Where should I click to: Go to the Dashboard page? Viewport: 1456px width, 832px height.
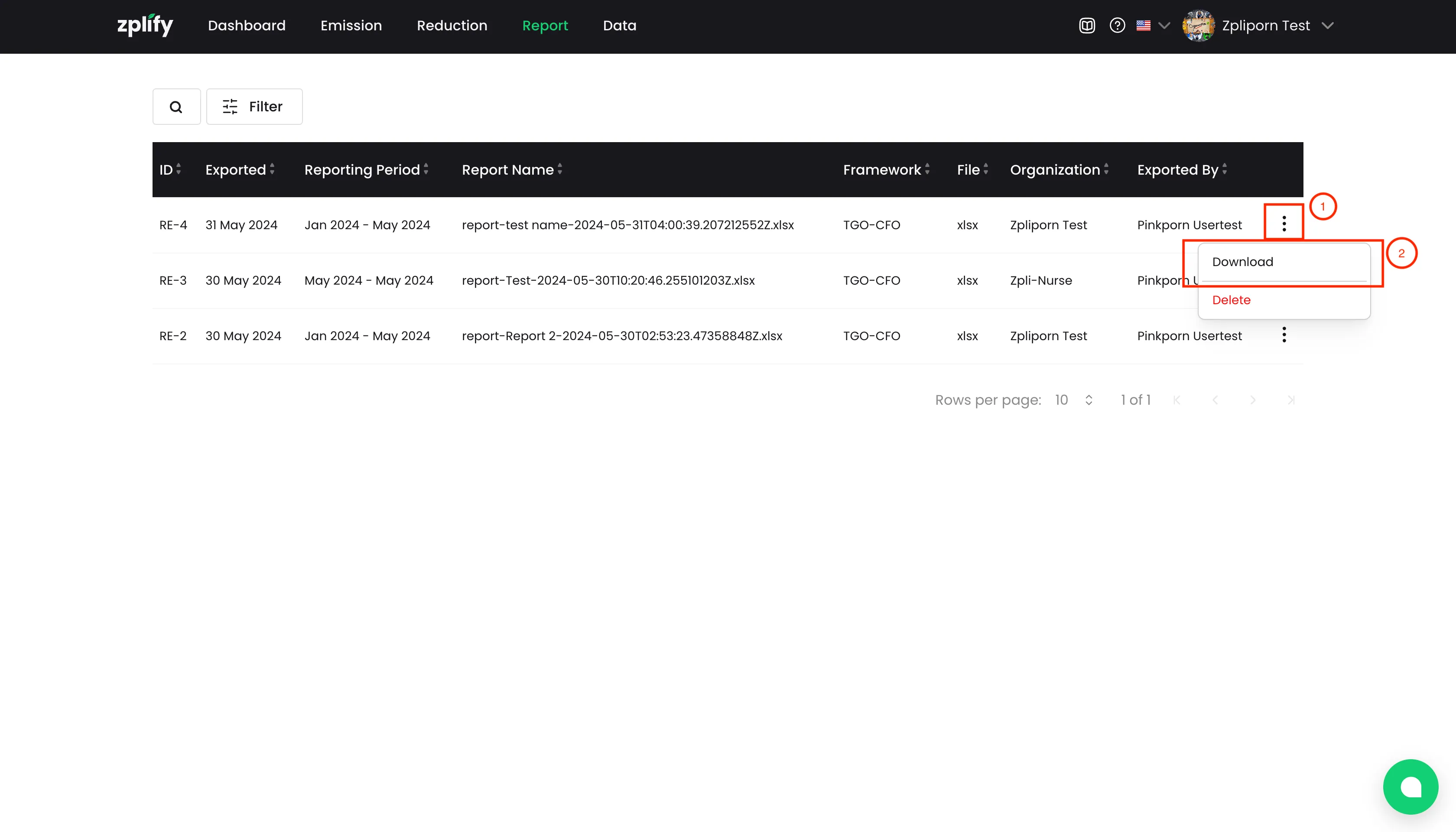point(246,26)
